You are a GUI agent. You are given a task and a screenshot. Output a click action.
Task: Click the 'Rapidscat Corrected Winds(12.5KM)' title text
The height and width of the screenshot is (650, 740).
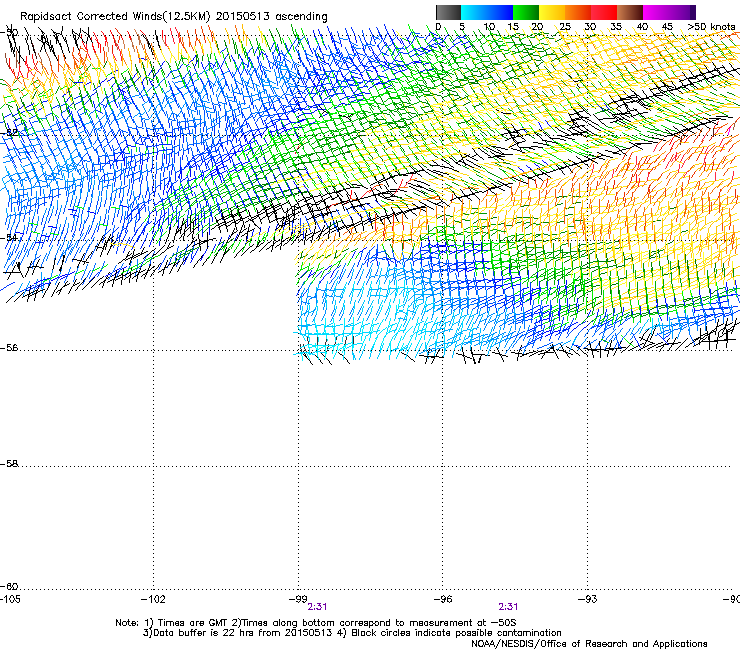pos(115,17)
